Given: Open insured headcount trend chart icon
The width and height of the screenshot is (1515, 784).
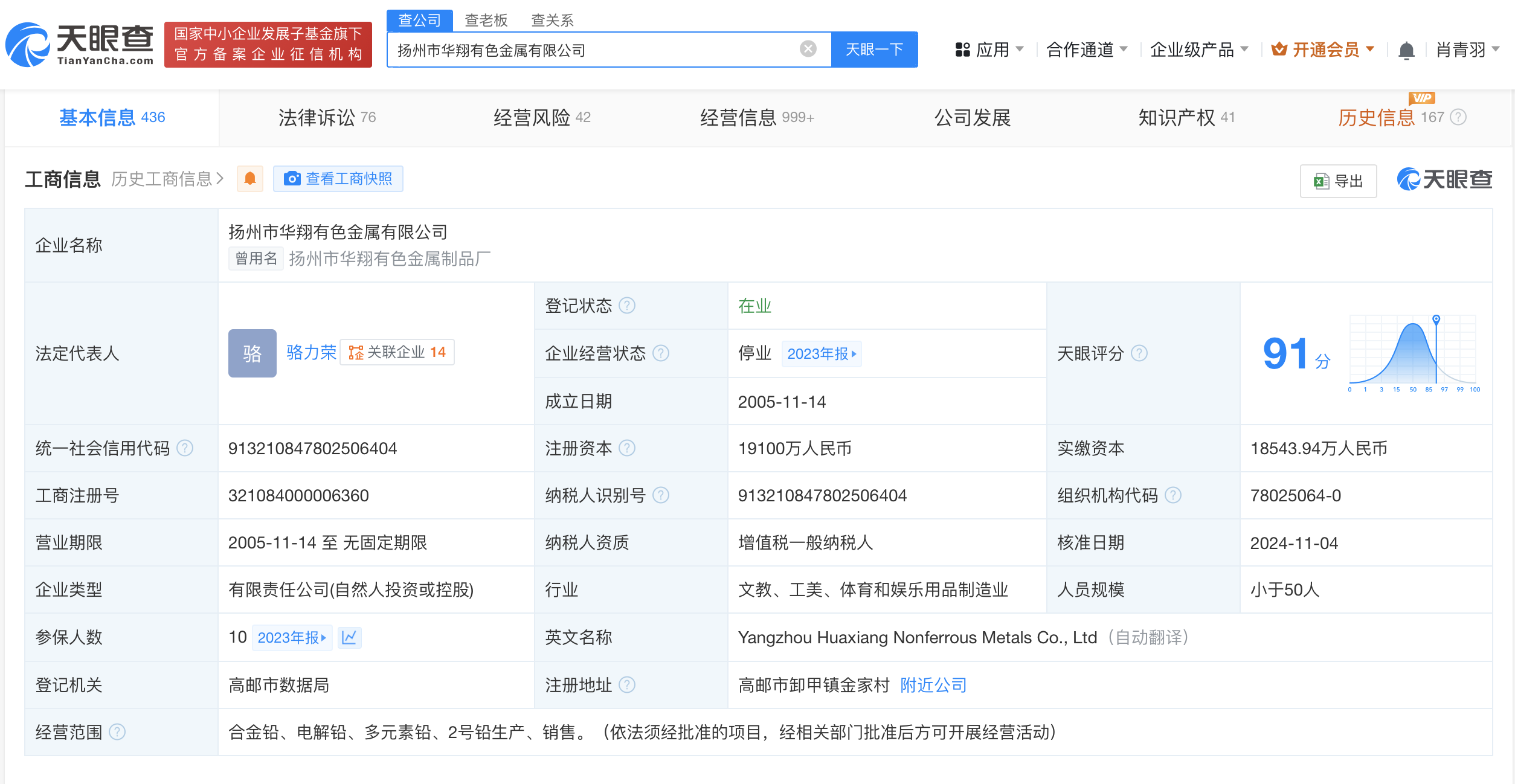Looking at the screenshot, I should [x=349, y=637].
